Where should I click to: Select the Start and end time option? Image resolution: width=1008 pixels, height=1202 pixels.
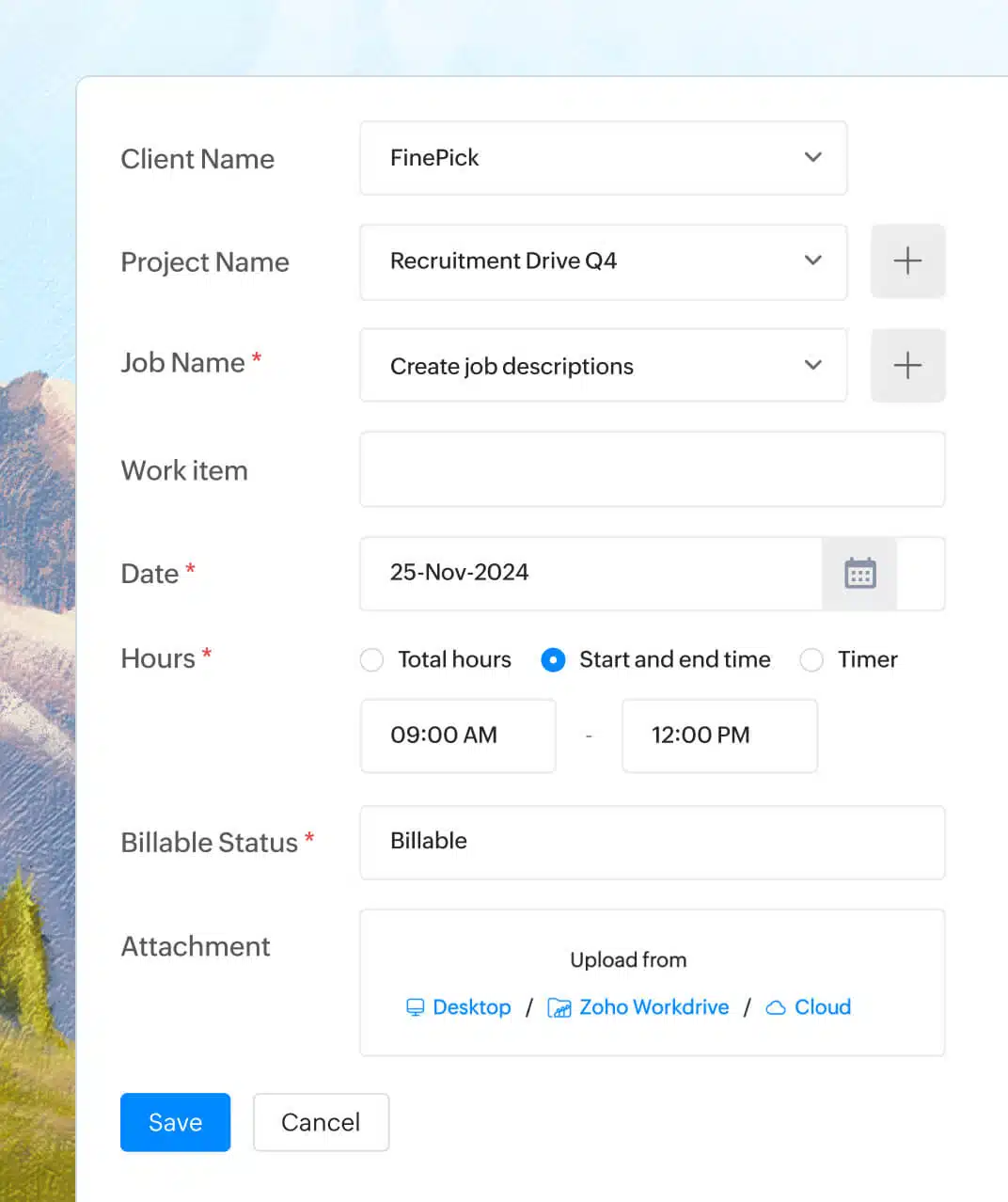pos(554,660)
